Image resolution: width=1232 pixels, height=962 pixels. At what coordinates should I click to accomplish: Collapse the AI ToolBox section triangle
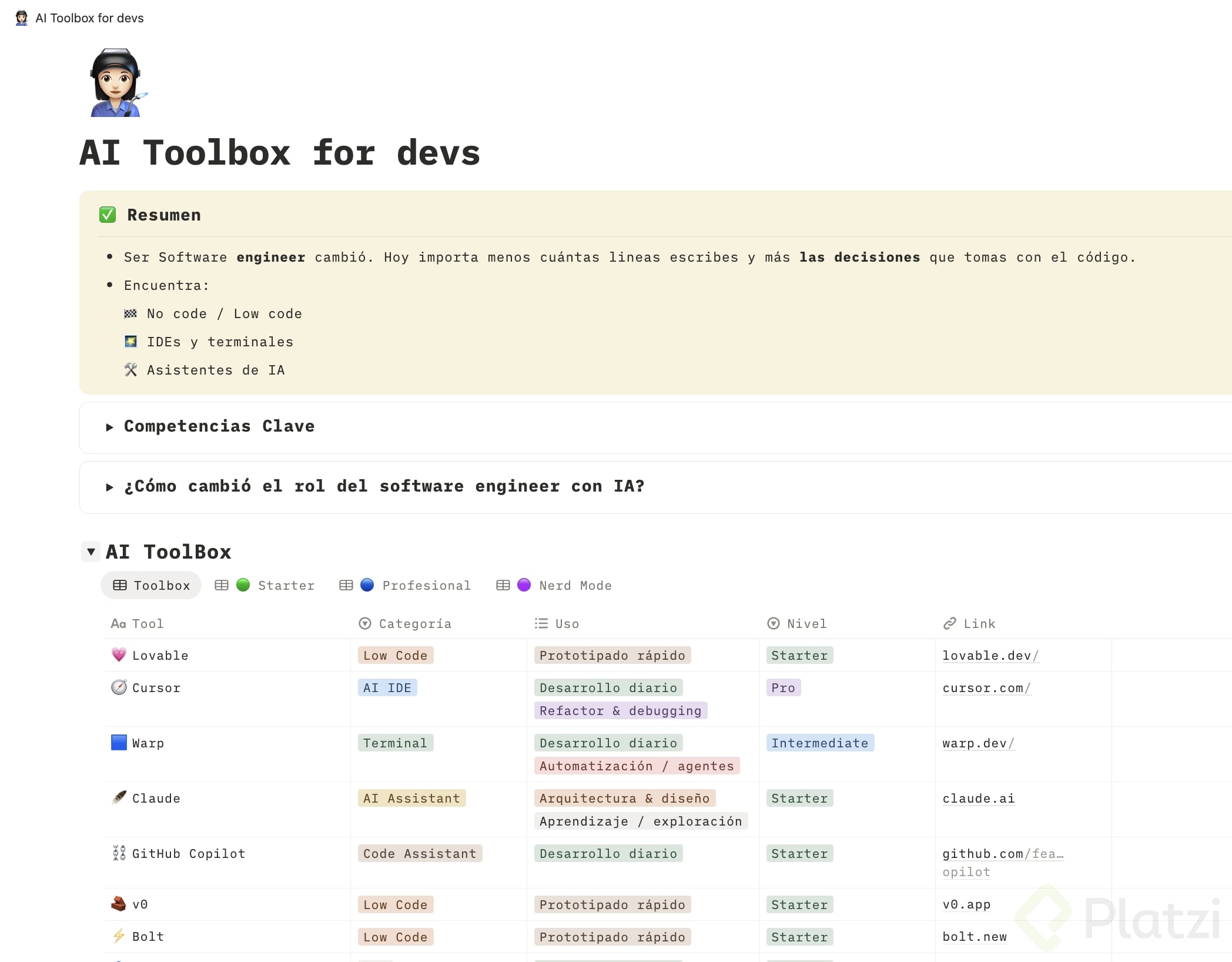click(x=91, y=552)
